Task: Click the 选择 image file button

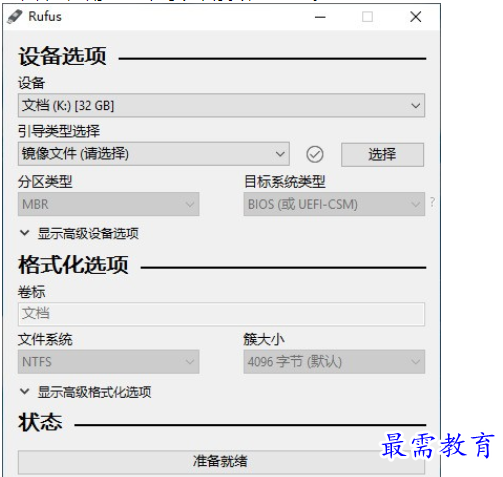Action: pyautogui.click(x=382, y=154)
